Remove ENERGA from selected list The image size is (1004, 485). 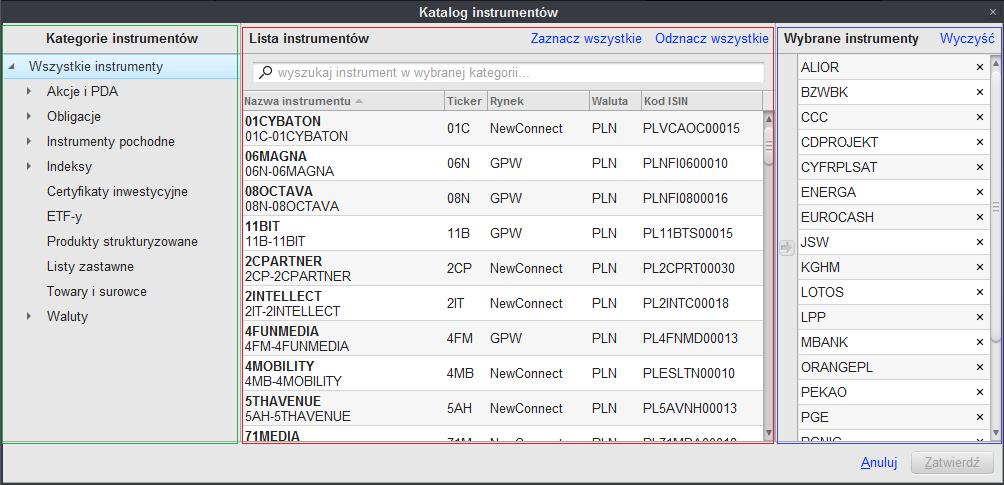pos(979,192)
